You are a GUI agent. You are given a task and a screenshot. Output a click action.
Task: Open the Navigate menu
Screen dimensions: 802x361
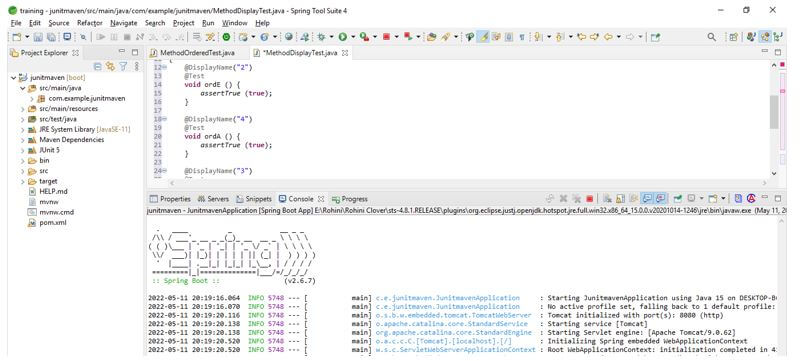point(124,23)
